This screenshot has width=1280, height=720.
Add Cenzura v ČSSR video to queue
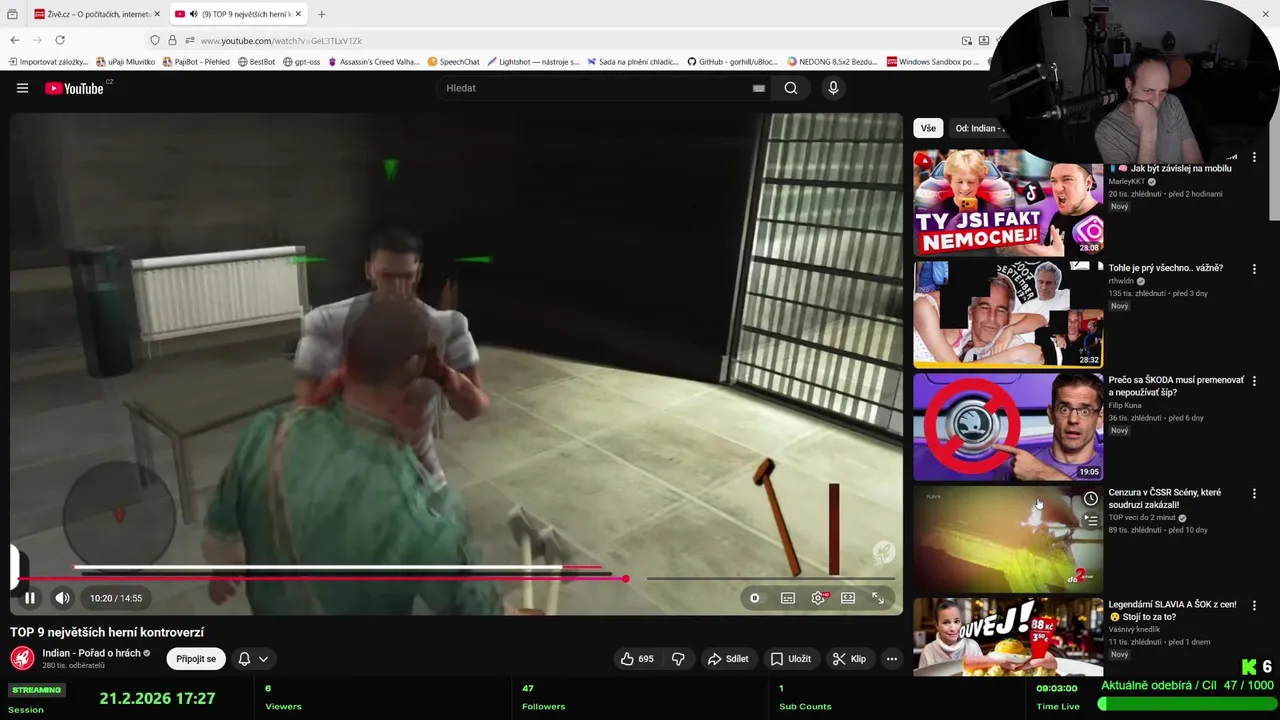click(x=1090, y=520)
